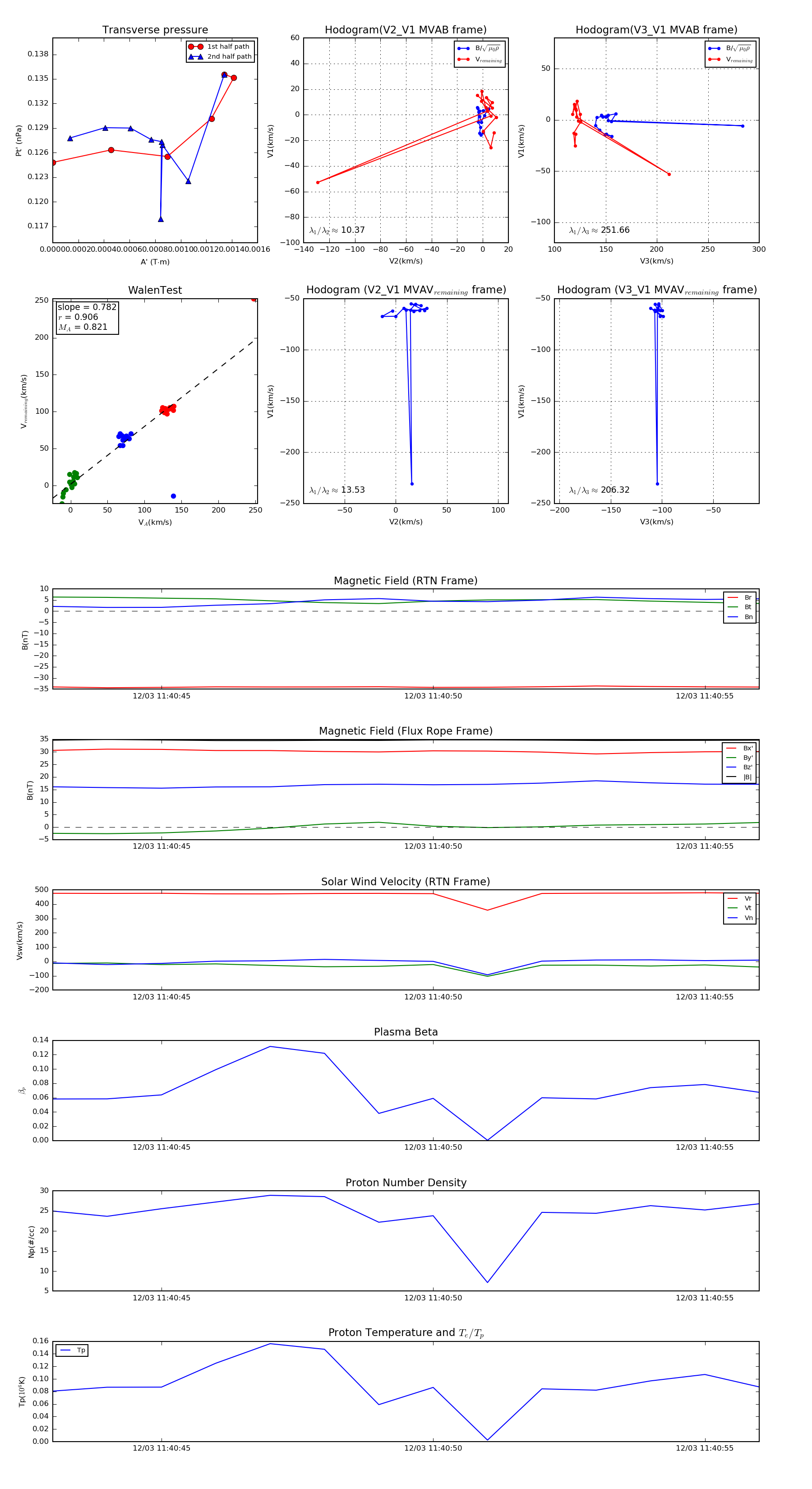Screen dimensions: 812x1489
Task: Click the 'Plasma Beta' plot title
Action: pos(406,1032)
